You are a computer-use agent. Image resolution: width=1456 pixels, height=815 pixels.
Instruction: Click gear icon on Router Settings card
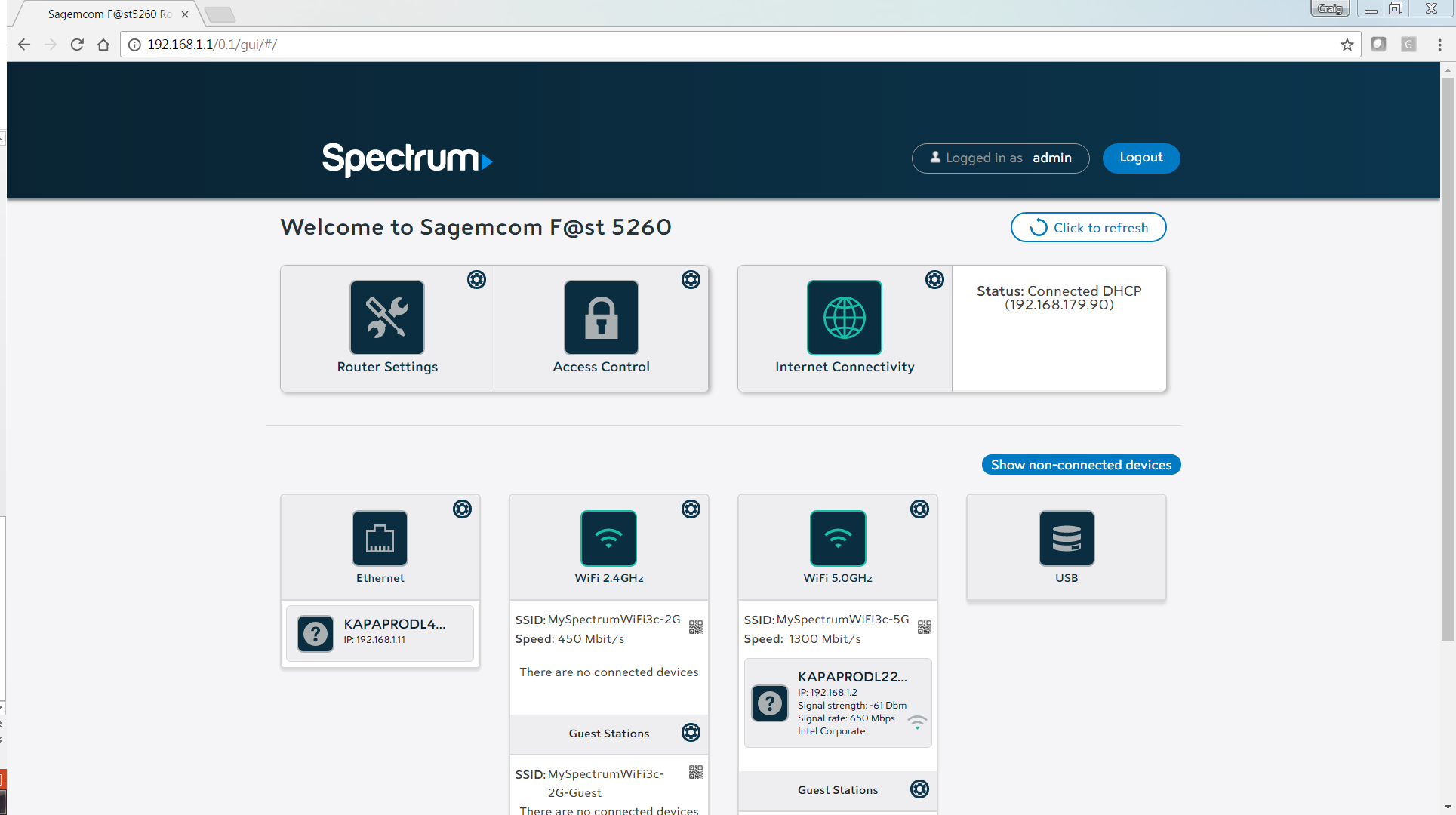coord(476,280)
